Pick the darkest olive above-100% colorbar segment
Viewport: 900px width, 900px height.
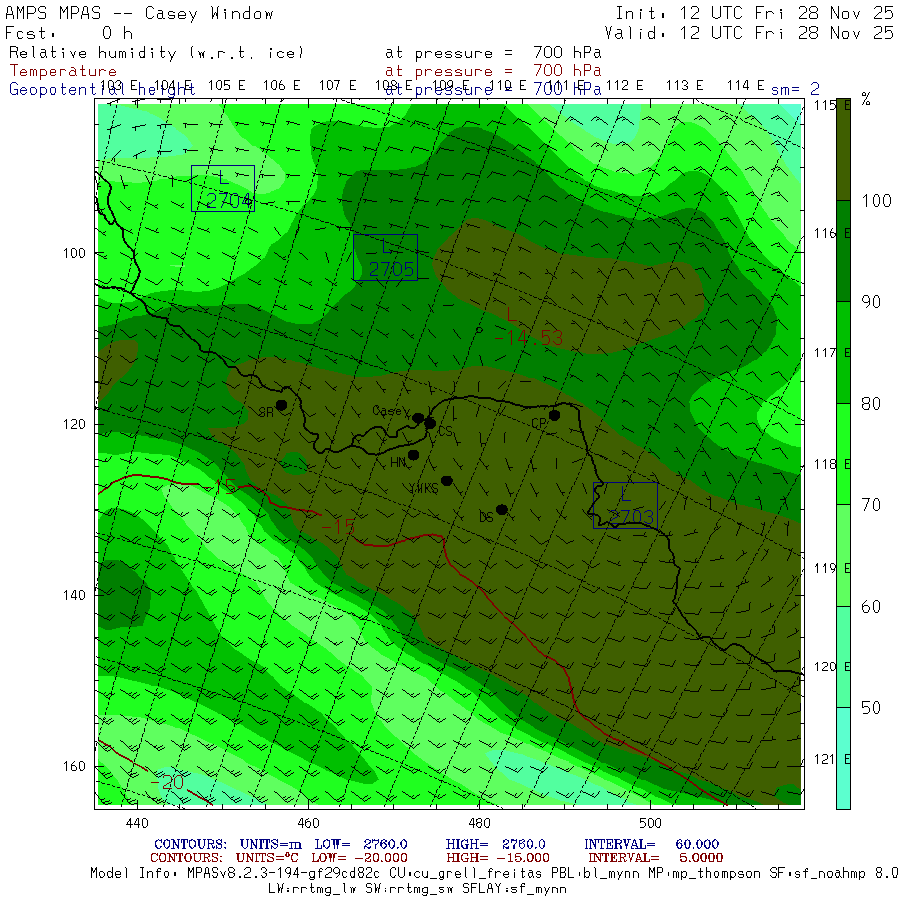(x=843, y=149)
